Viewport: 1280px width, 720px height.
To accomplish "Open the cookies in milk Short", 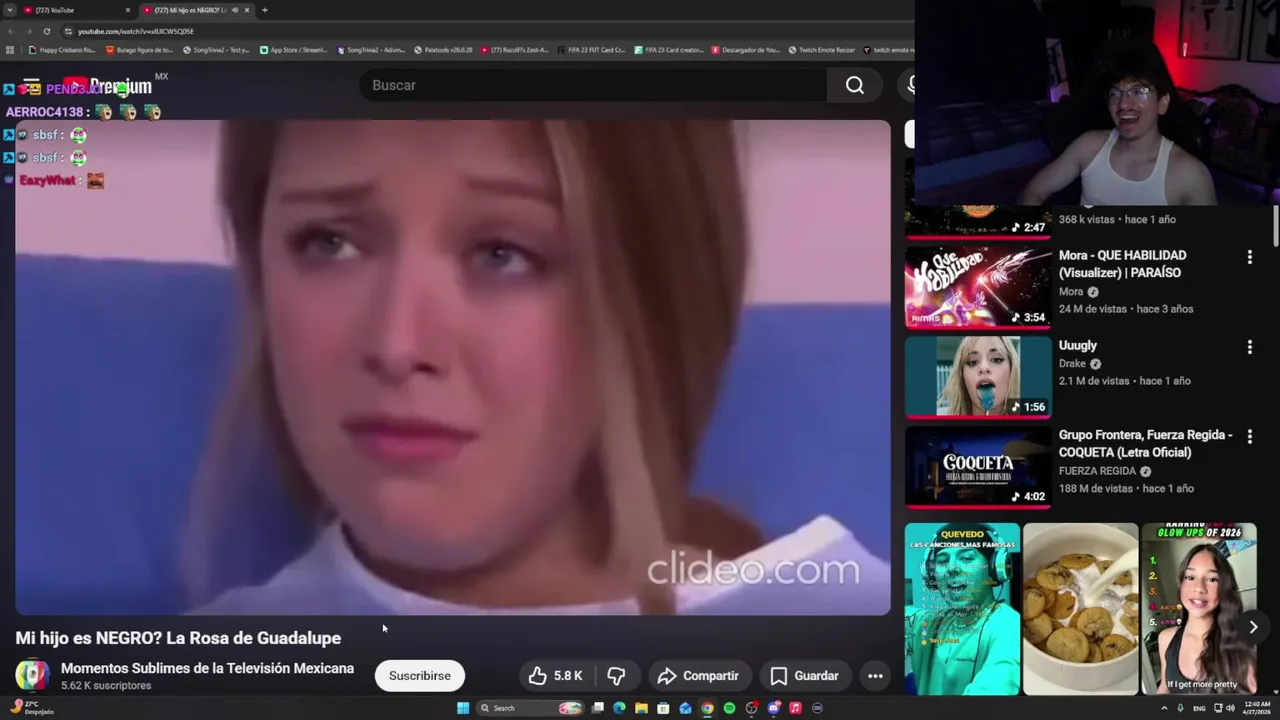I will pyautogui.click(x=1080, y=609).
